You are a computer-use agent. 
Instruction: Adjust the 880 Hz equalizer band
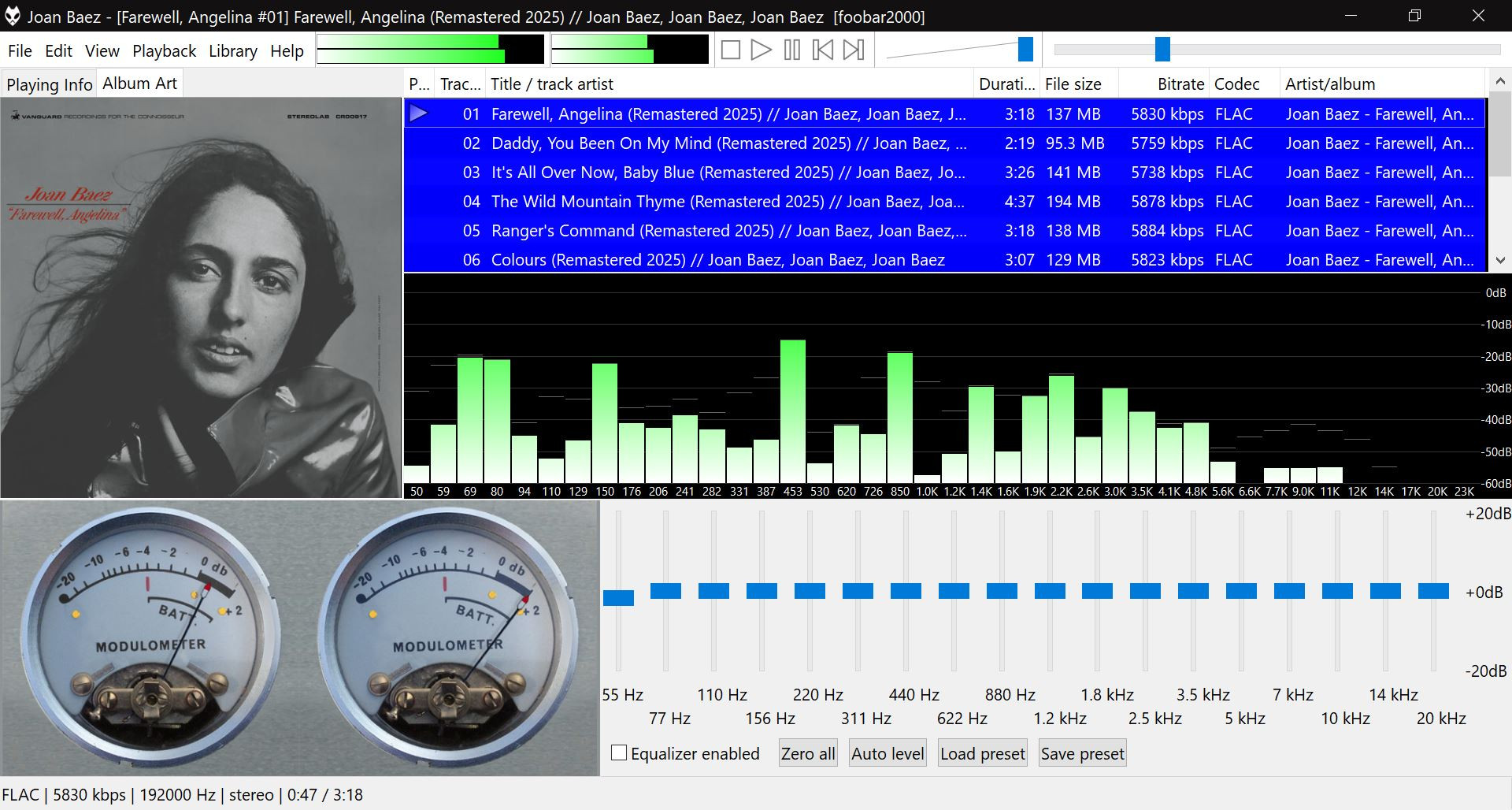coord(1002,591)
